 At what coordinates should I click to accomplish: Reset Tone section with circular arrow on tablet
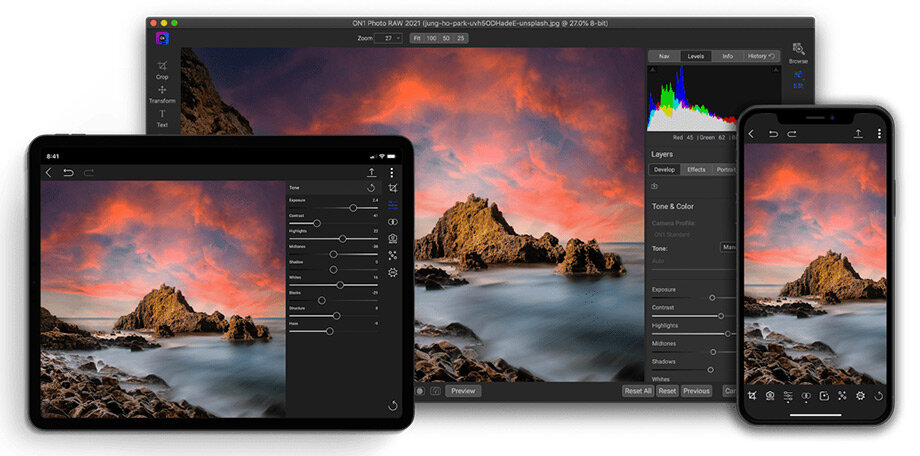[371, 188]
